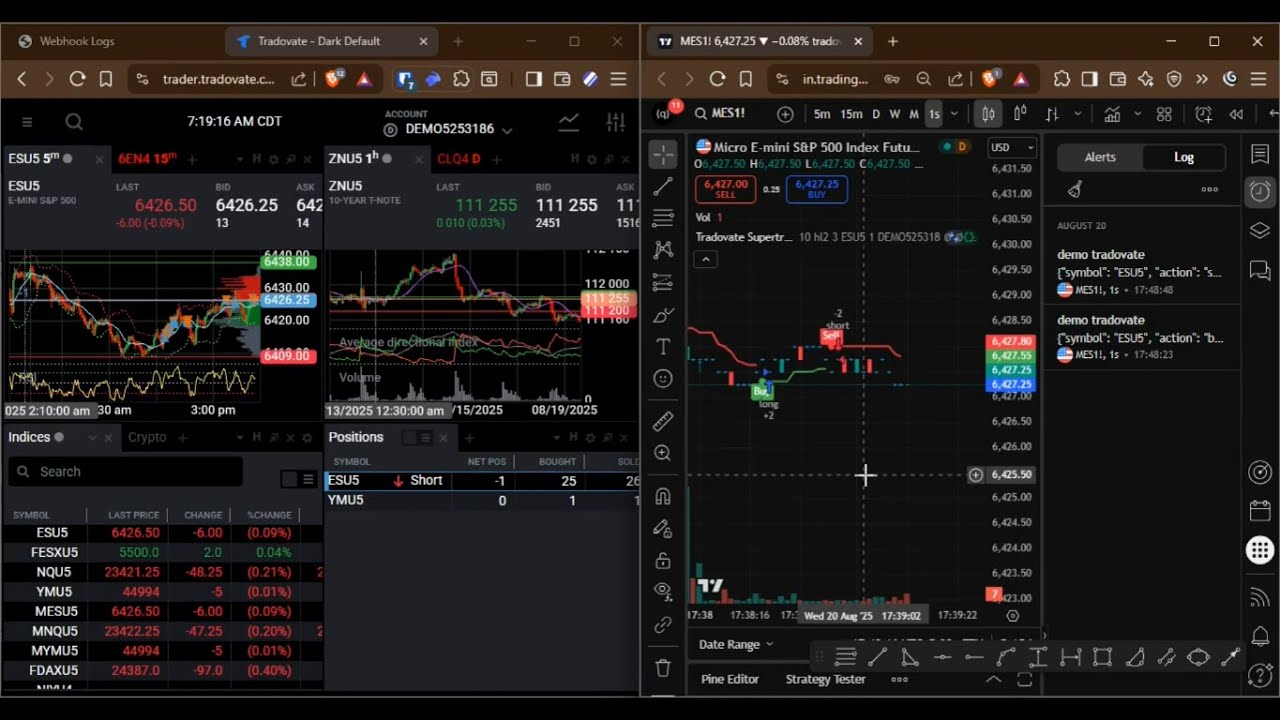Toggle the Positions view switch
The image size is (1280, 720).
[417, 437]
